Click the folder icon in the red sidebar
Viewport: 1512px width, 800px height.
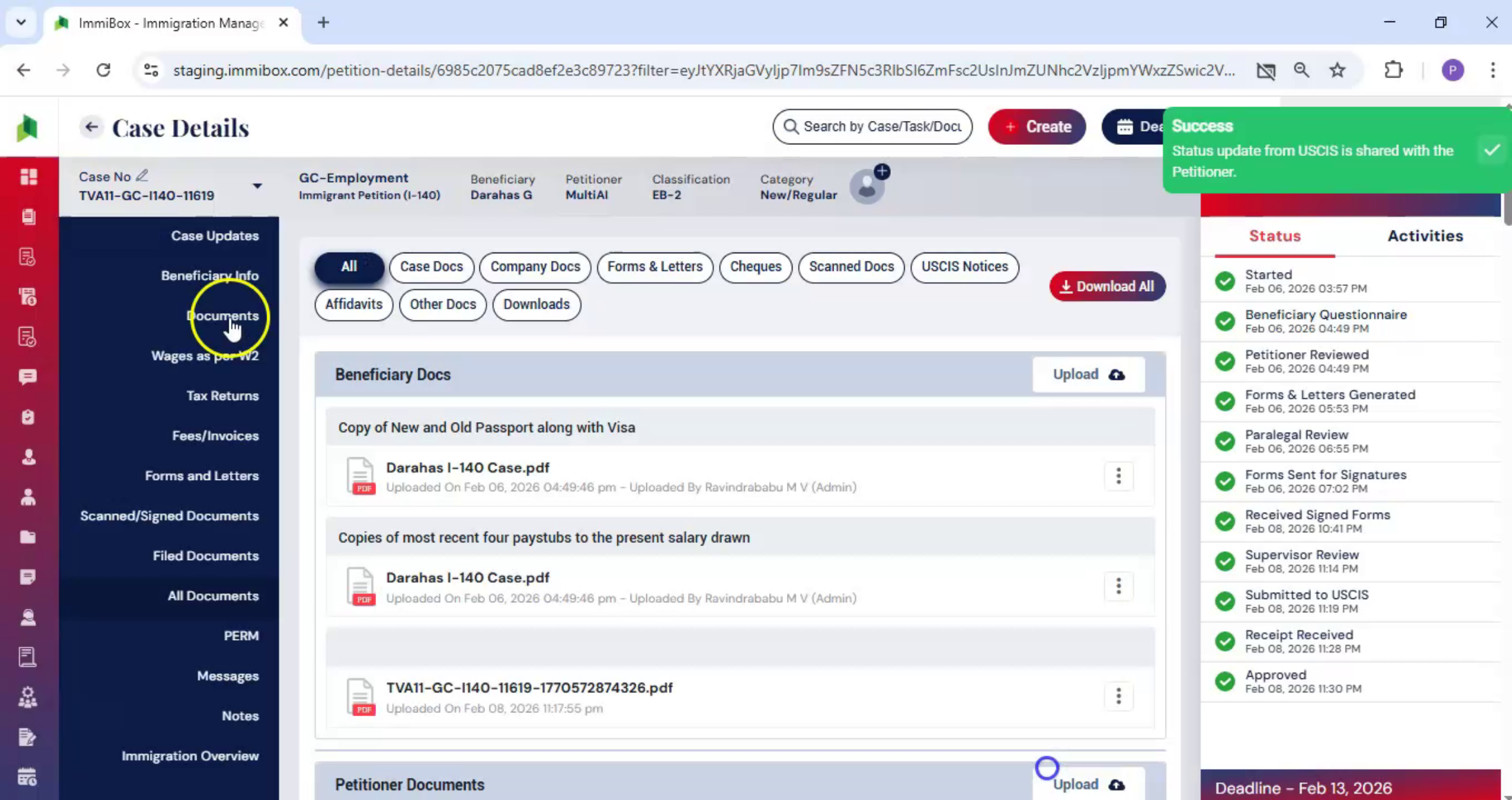tap(28, 537)
